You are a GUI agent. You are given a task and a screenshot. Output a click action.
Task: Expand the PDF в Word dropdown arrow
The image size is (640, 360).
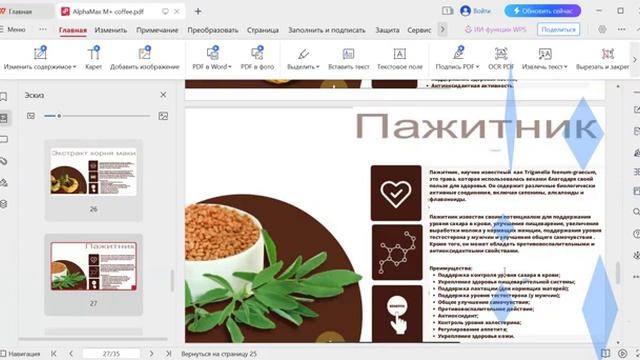(230, 67)
